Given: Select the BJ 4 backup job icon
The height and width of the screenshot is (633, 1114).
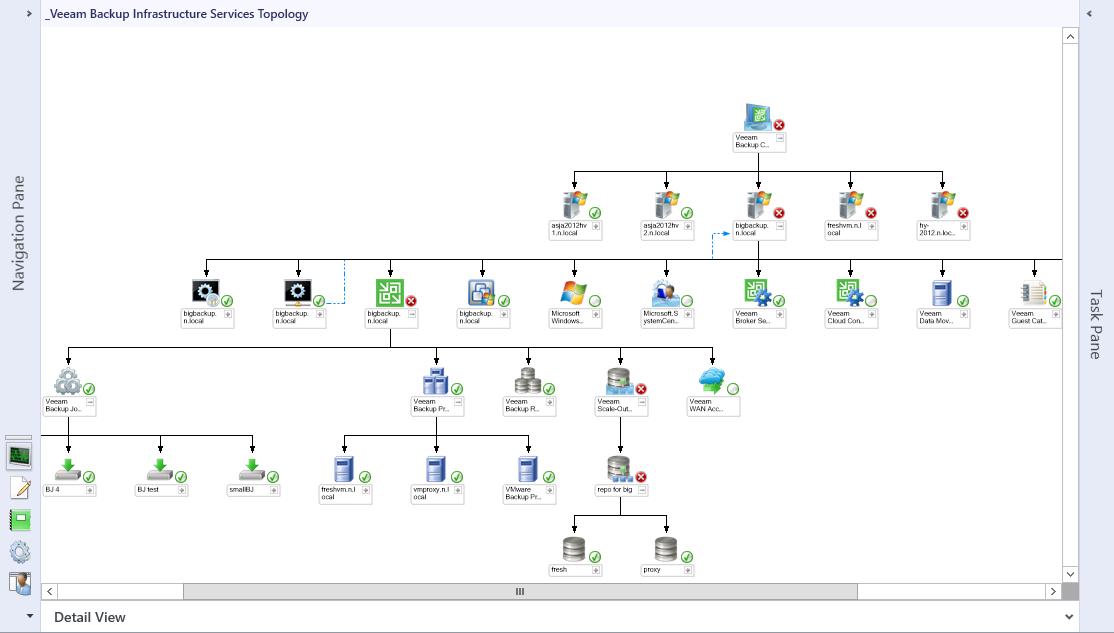Looking at the screenshot, I should 68,470.
